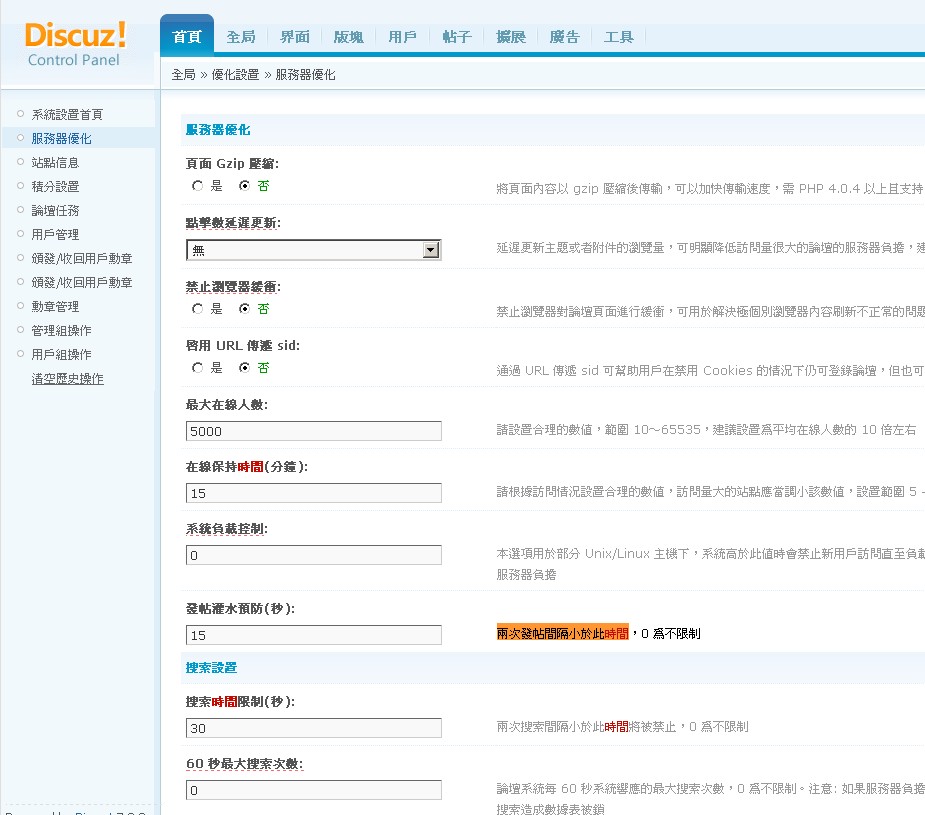Click the 最大在線人數 input field

[313, 431]
